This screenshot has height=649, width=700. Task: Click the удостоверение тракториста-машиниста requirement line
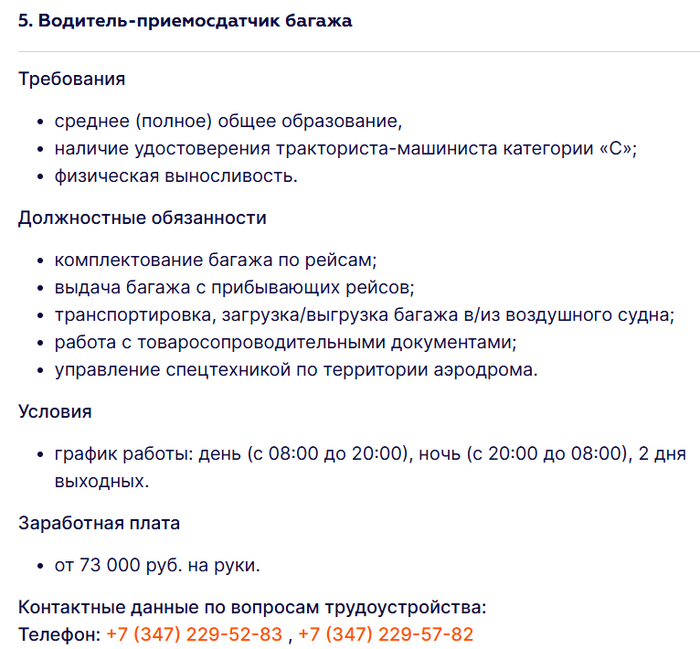point(346,149)
